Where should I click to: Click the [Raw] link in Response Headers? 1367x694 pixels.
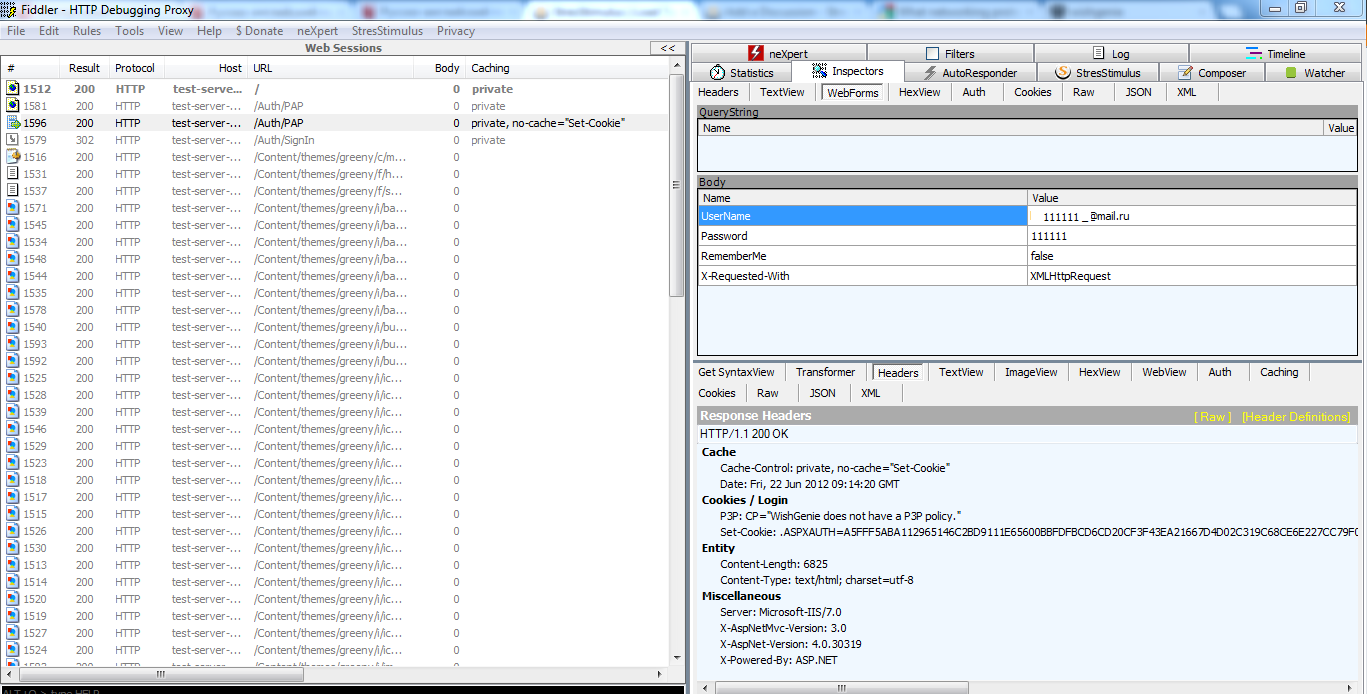pyautogui.click(x=1213, y=417)
